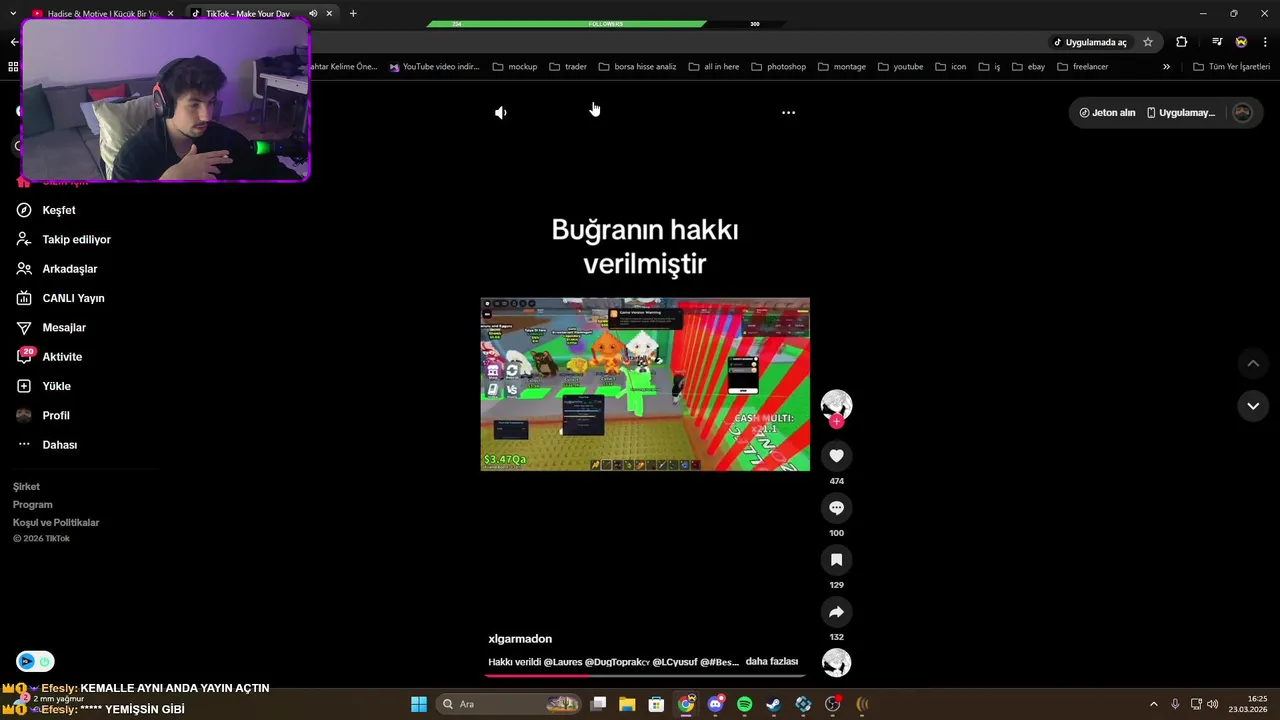
Task: Open the photoshop bookmark folder
Action: [x=779, y=67]
